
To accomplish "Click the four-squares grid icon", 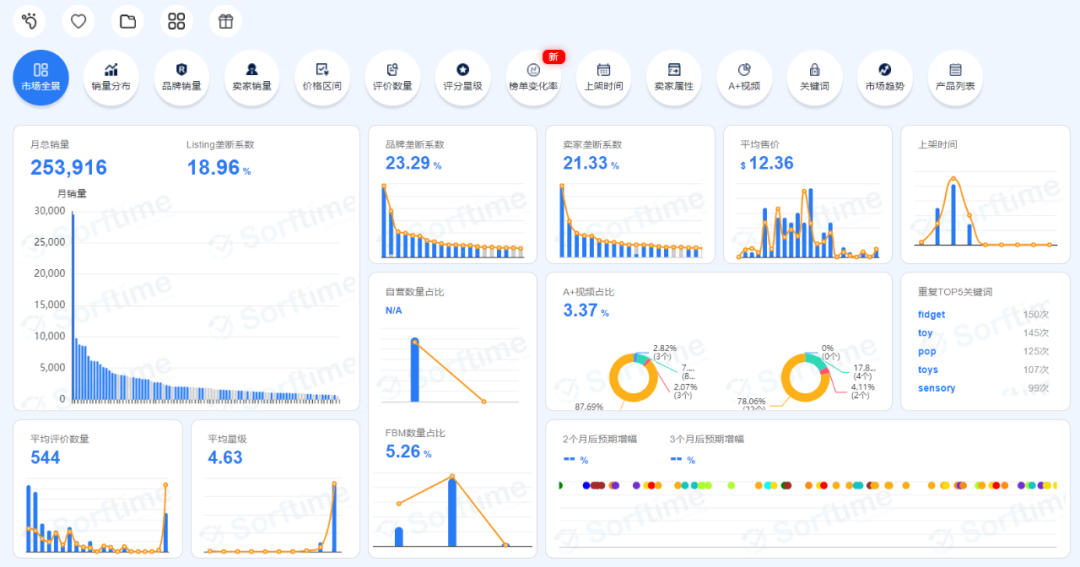I will coord(176,21).
